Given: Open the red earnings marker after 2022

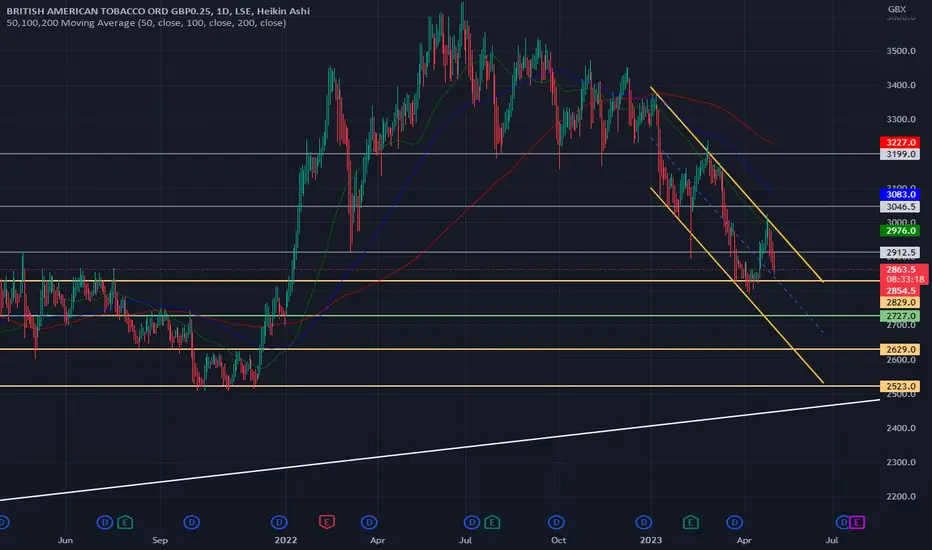Looking at the screenshot, I should click(x=326, y=523).
